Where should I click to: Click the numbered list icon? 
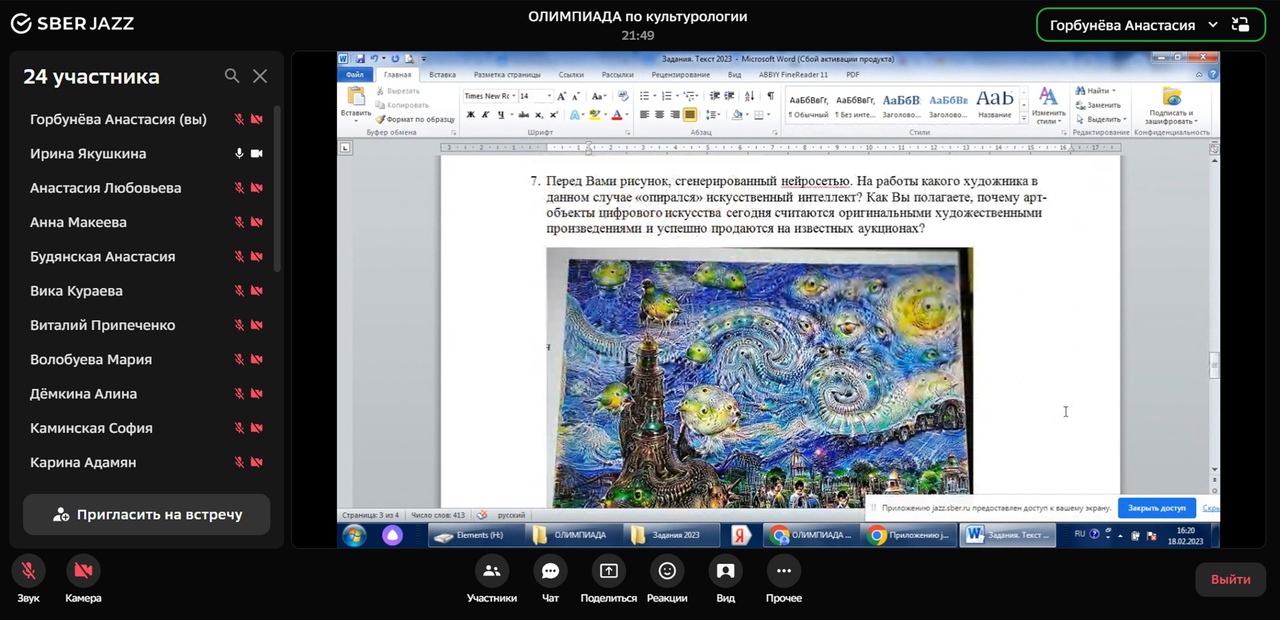[667, 96]
